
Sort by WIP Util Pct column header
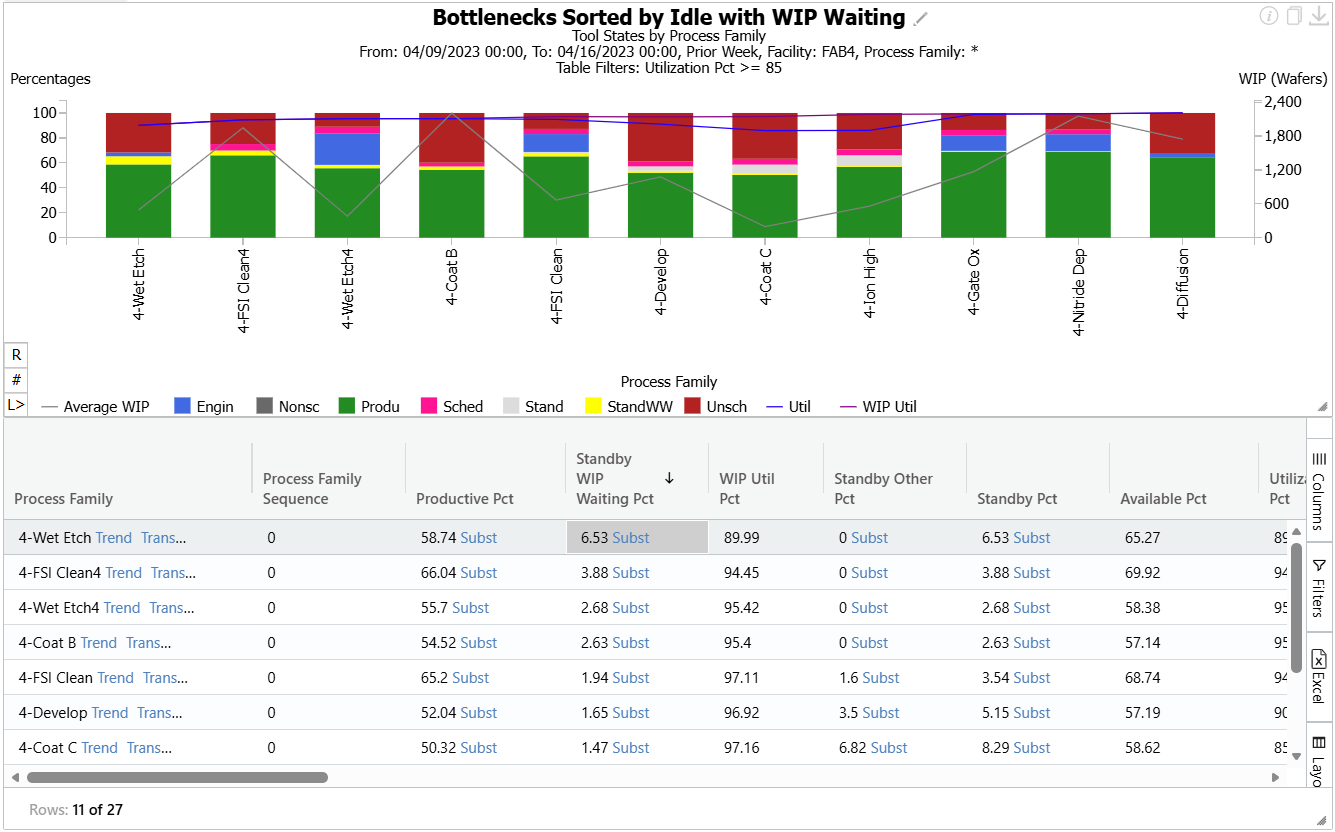[747, 488]
